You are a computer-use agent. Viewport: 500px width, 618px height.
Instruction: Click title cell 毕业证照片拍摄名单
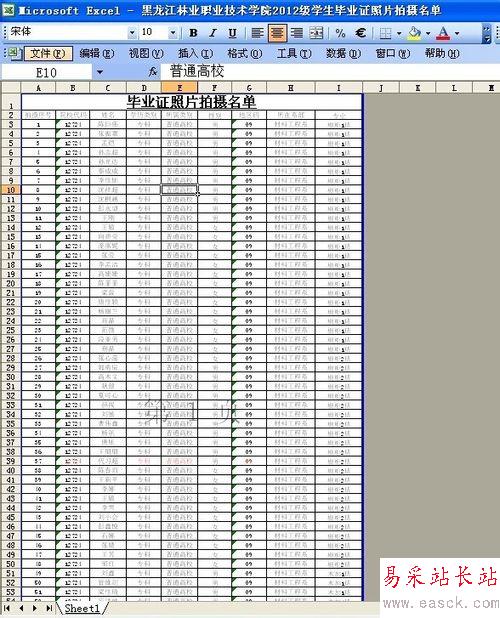tap(191, 102)
